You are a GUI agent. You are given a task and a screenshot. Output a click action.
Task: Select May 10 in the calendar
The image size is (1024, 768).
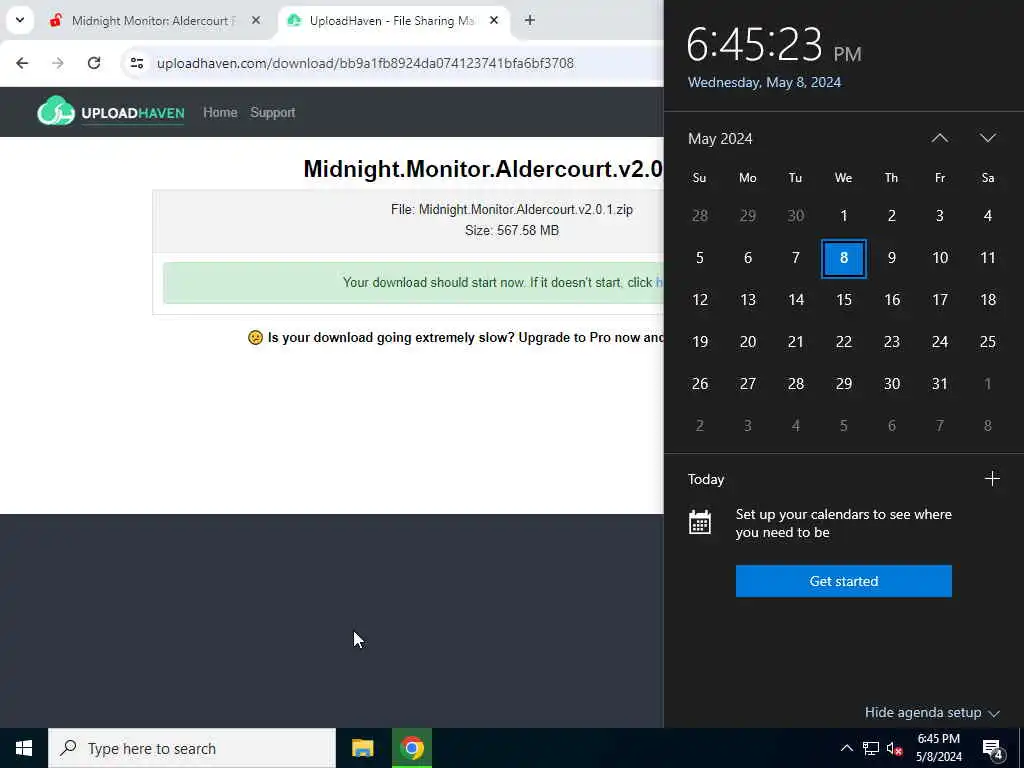[940, 258]
